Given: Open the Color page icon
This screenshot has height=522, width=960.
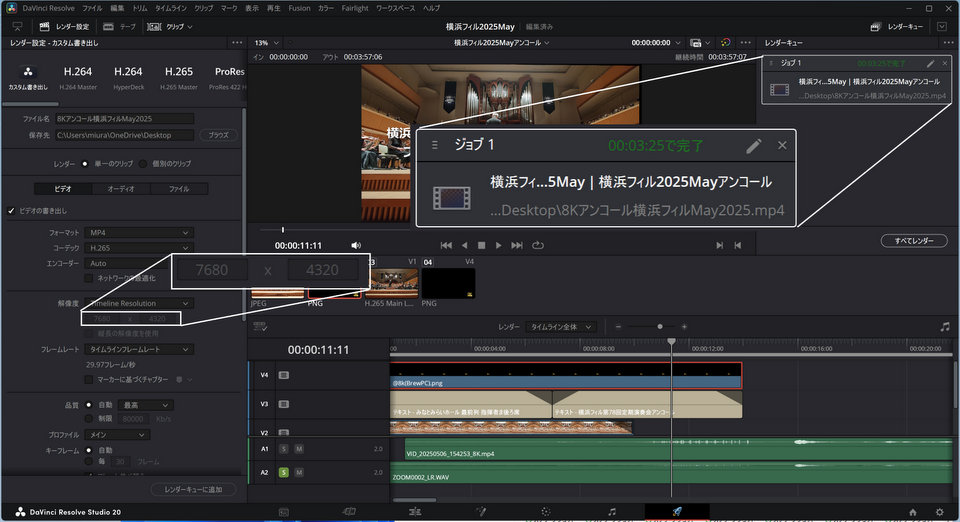Looking at the screenshot, I should click(546, 511).
